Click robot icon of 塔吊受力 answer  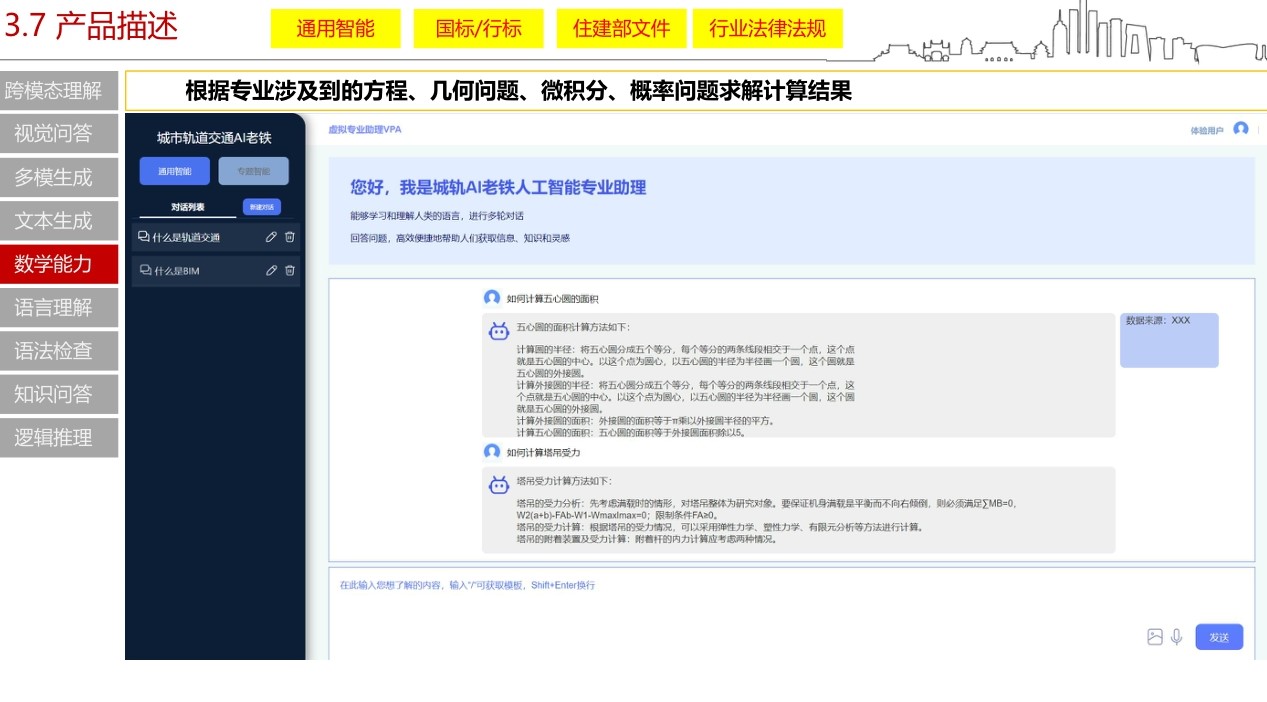(x=499, y=485)
